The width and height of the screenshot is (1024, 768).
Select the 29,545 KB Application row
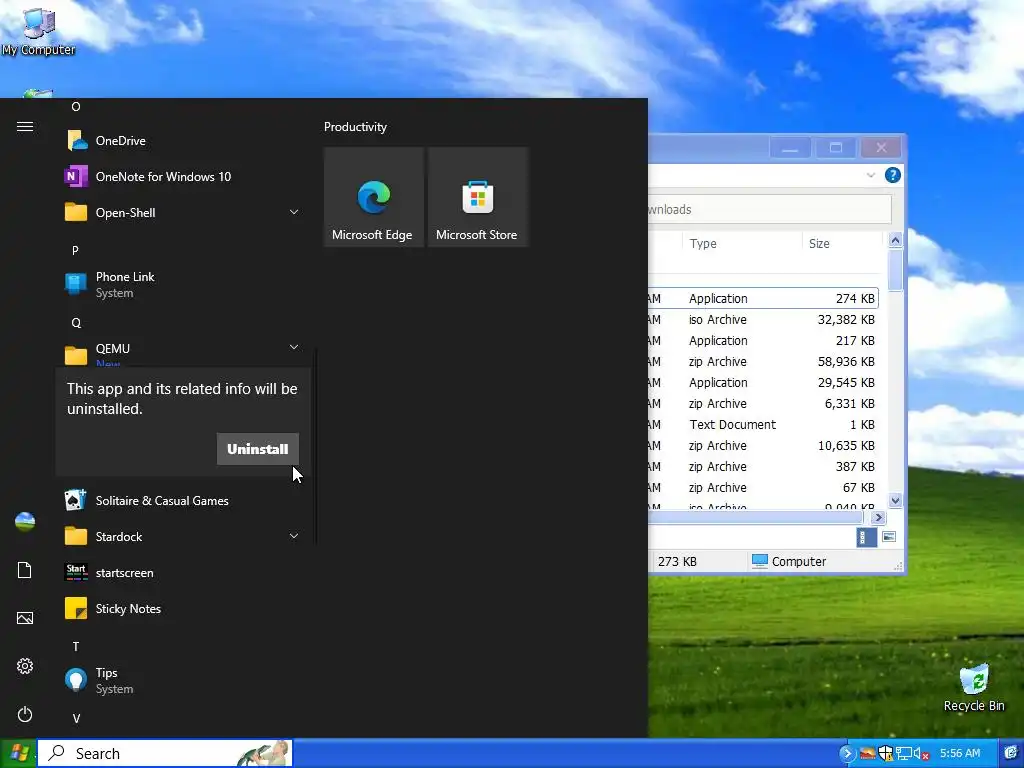click(763, 382)
